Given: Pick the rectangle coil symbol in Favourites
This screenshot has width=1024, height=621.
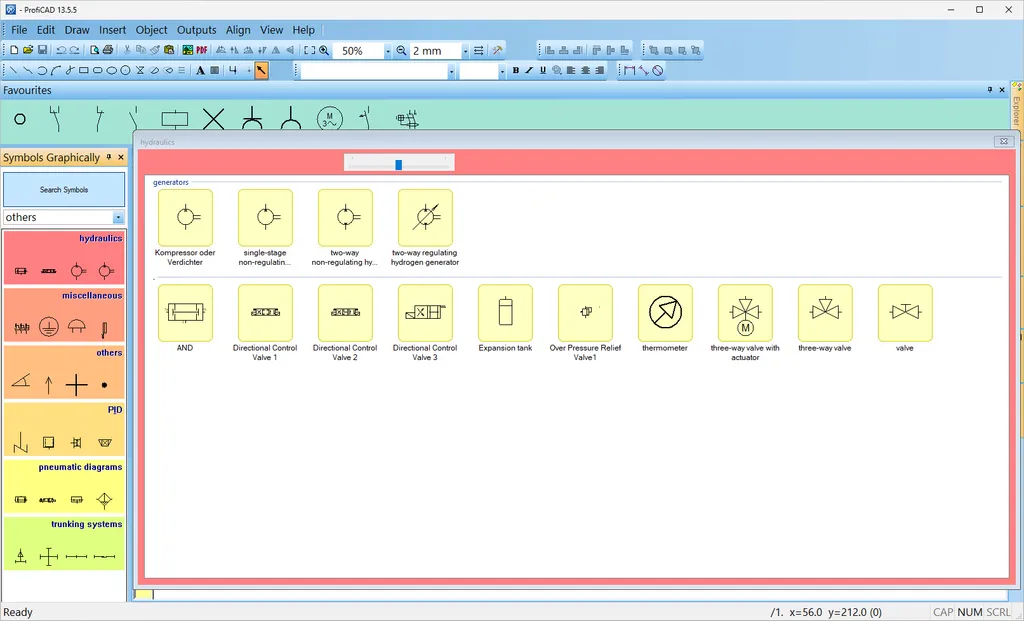Looking at the screenshot, I should pos(174,119).
